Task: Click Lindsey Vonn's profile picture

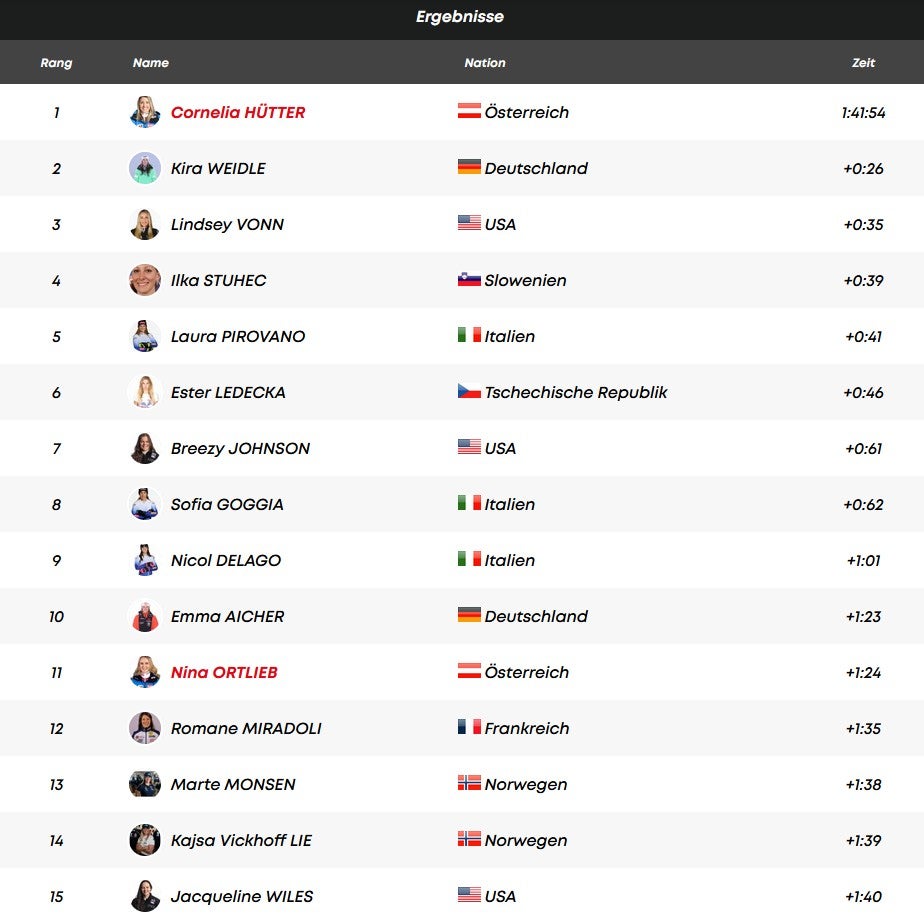Action: (x=145, y=224)
